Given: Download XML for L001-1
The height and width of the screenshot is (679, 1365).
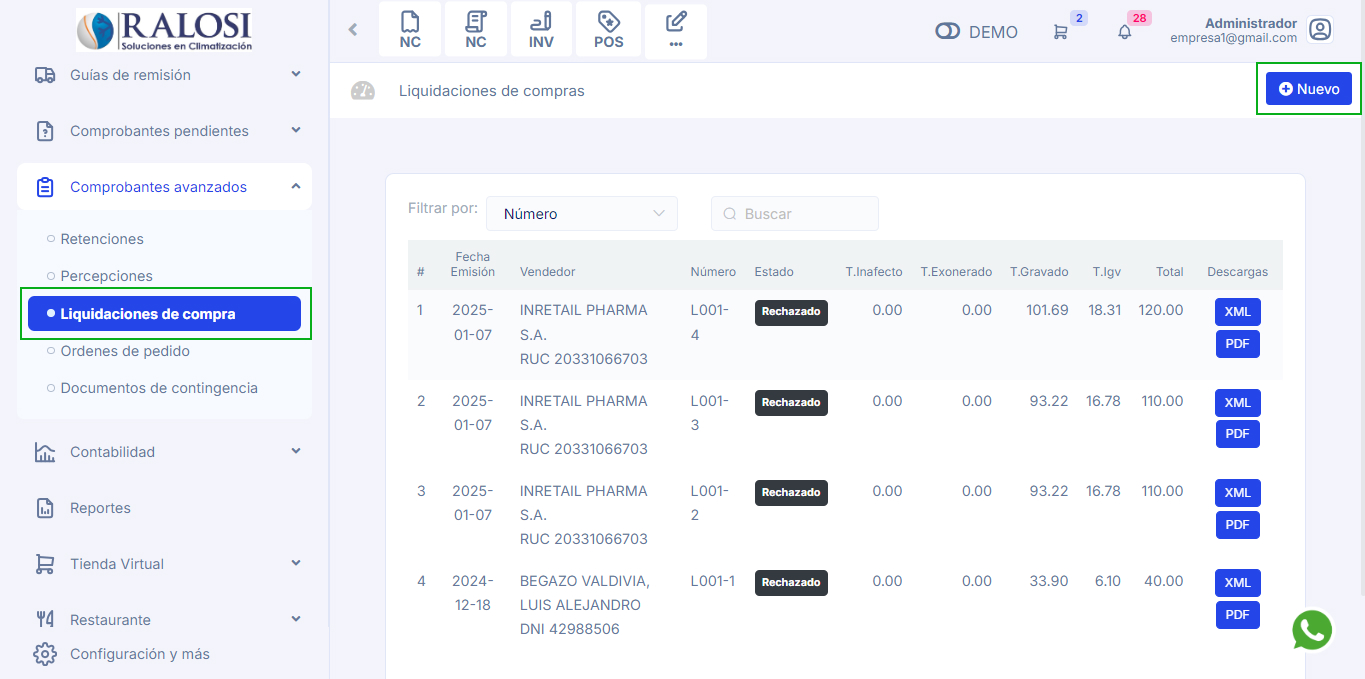Looking at the screenshot, I should 1238,583.
